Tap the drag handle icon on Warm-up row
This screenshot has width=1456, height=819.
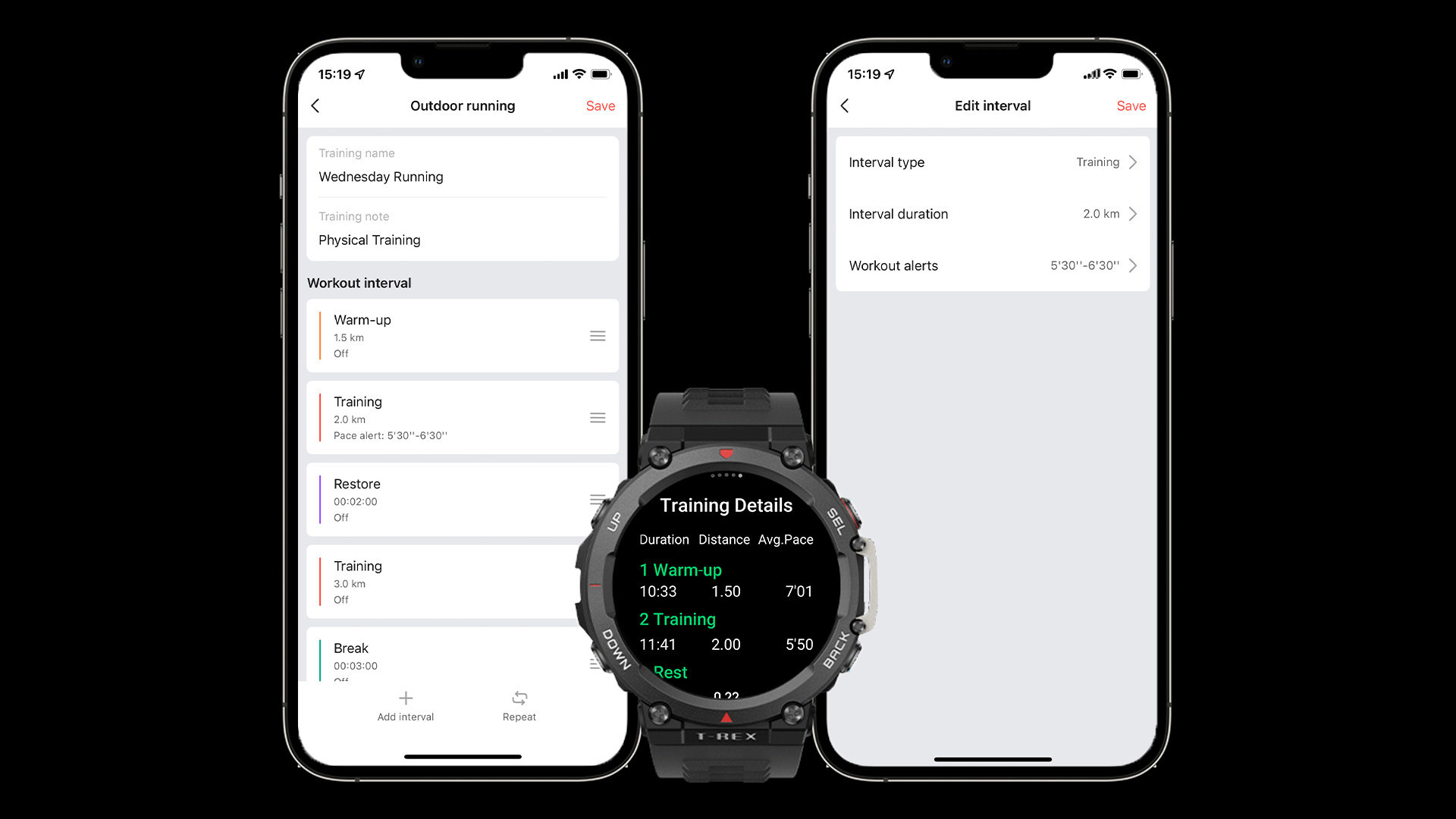click(x=598, y=335)
